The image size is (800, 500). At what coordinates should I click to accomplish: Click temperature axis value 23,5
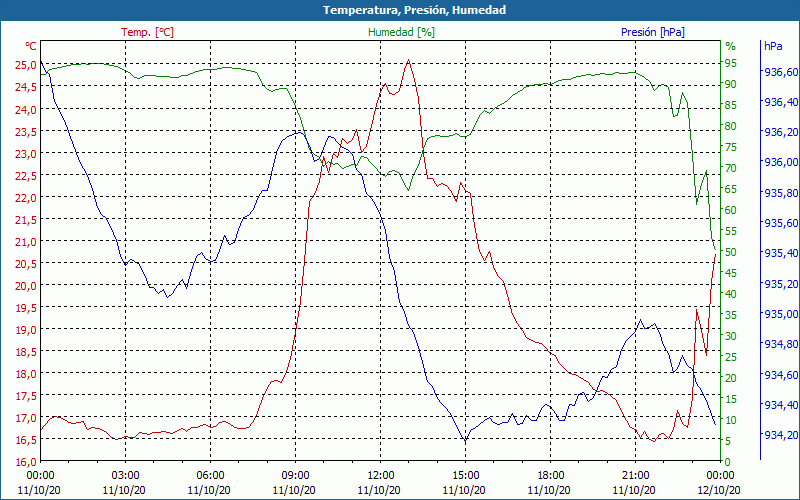click(26, 131)
